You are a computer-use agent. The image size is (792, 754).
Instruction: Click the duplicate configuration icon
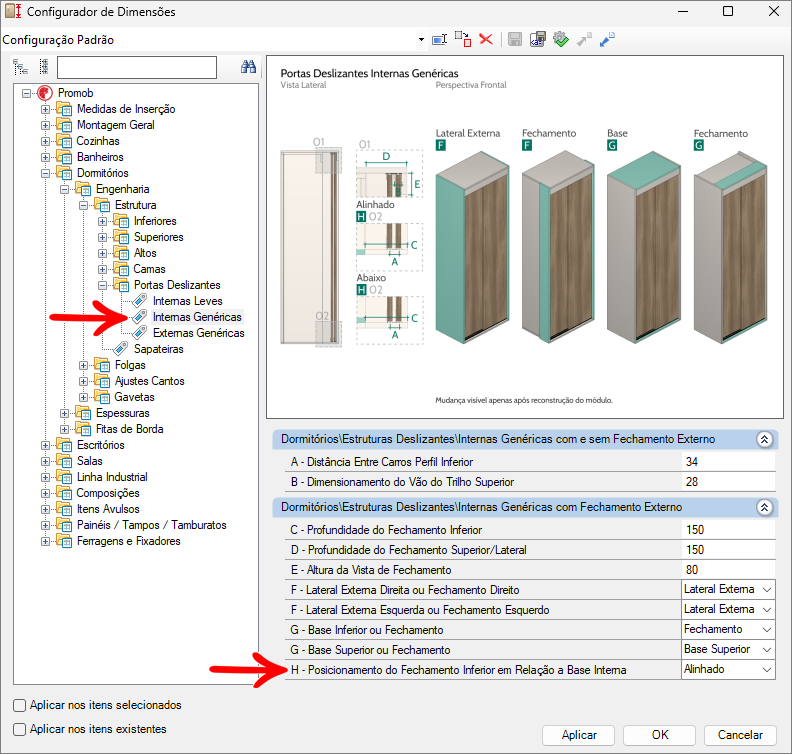(463, 40)
